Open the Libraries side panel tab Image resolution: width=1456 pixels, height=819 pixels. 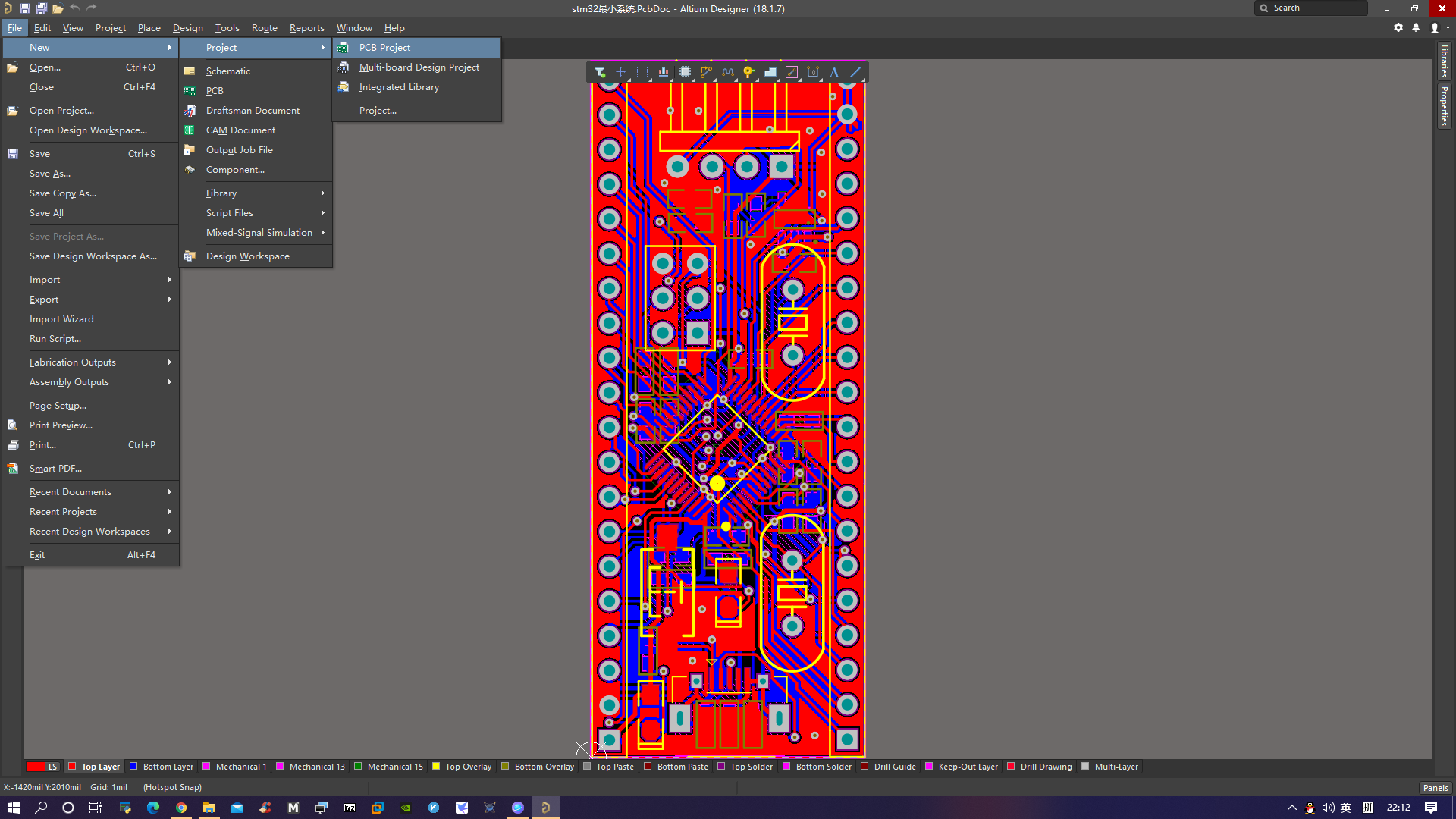(x=1444, y=60)
